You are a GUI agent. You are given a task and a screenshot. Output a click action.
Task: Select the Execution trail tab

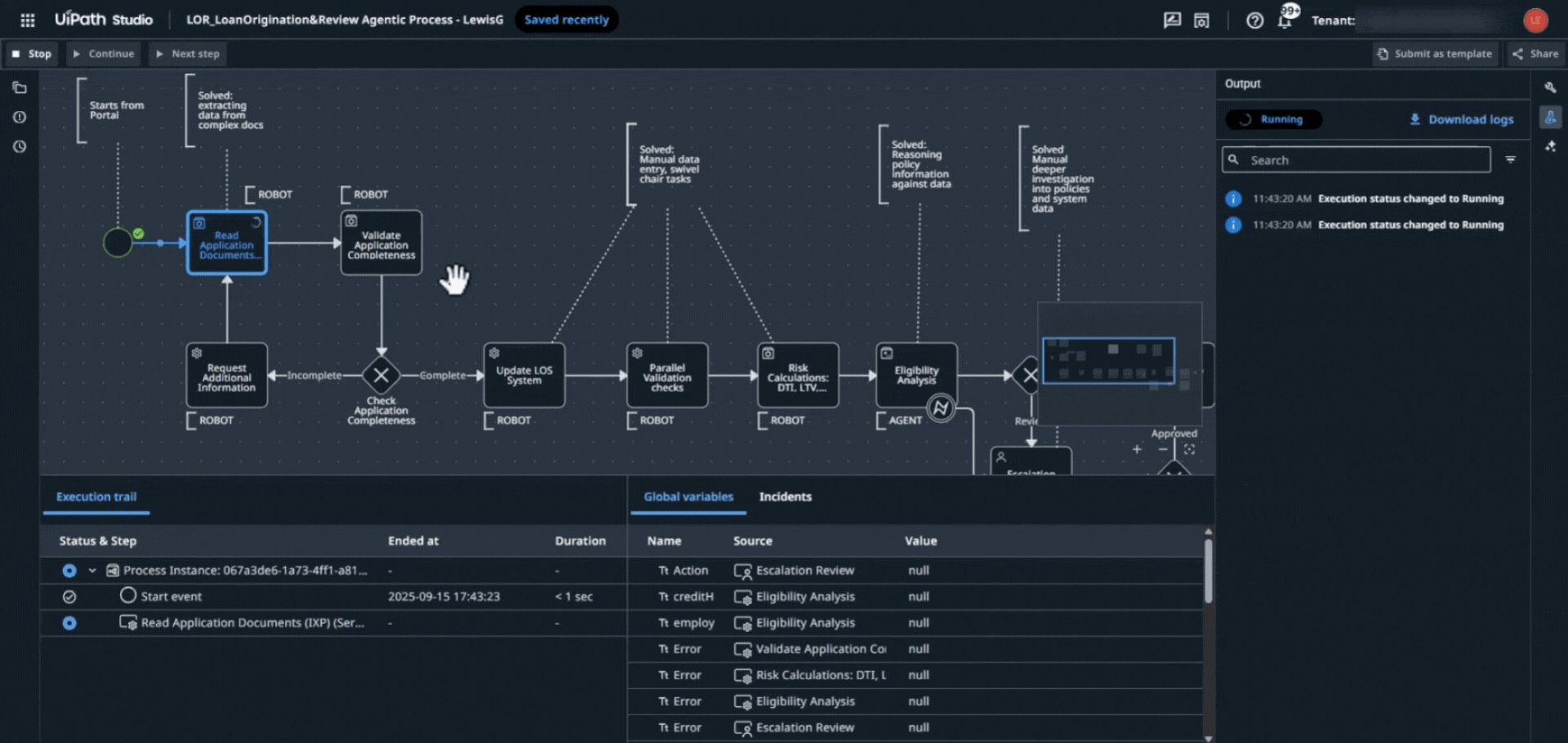[x=96, y=496]
